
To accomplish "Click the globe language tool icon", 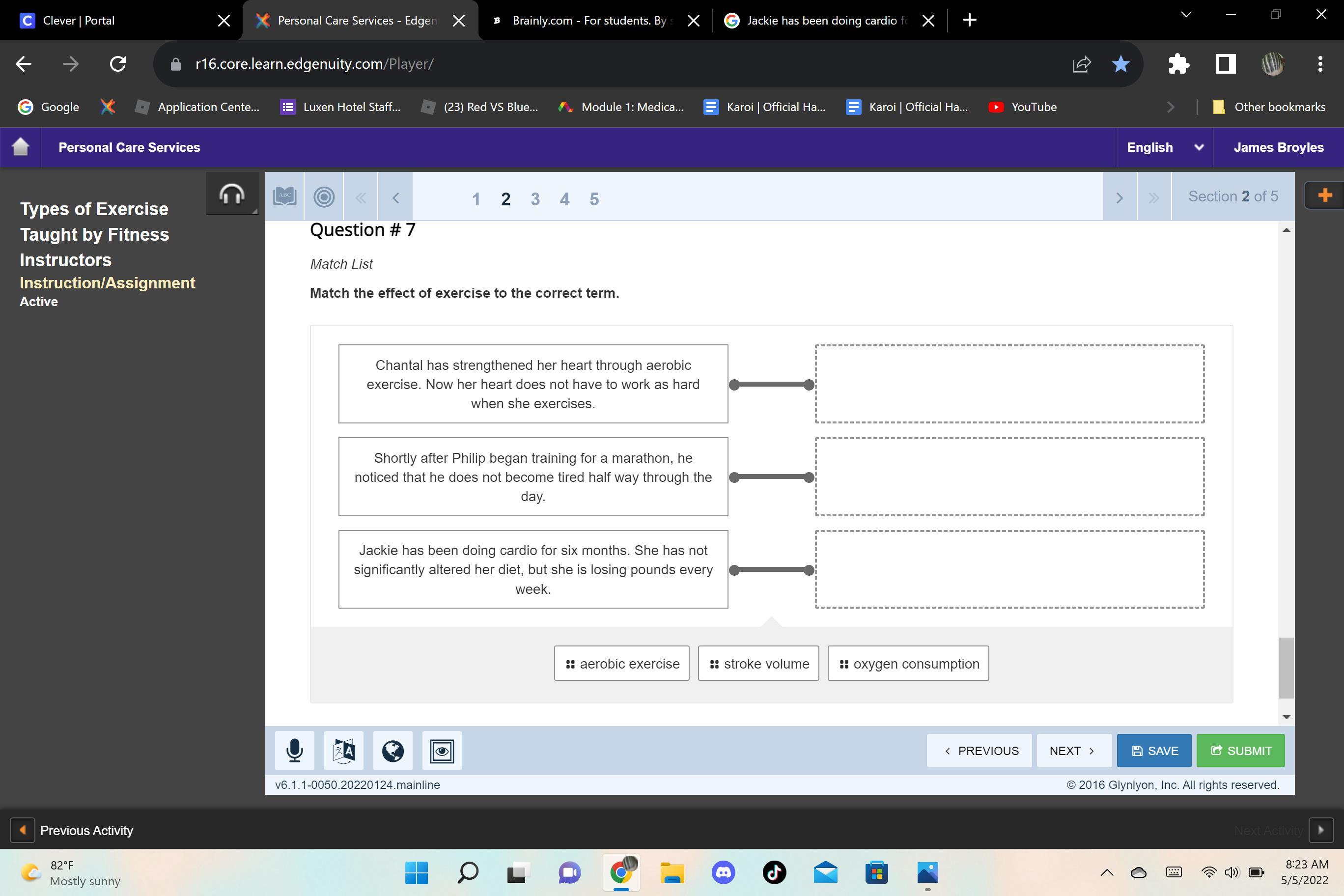I will (x=392, y=750).
